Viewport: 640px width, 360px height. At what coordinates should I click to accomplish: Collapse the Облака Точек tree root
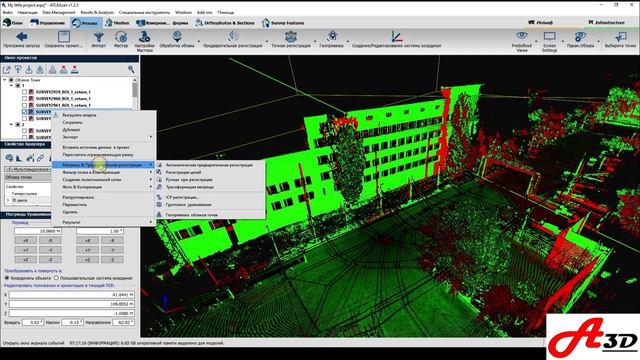click(x=4, y=80)
